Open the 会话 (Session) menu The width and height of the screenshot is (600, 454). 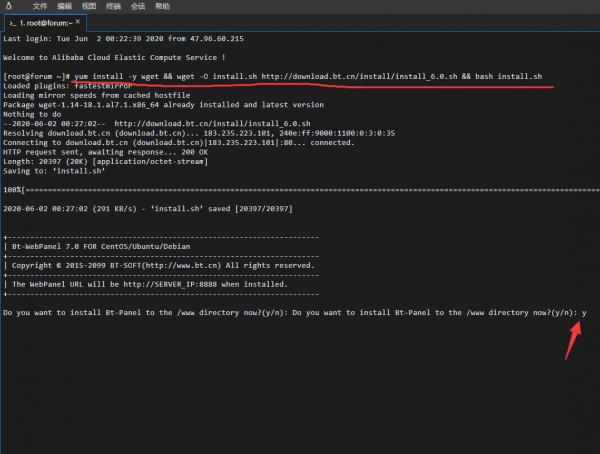click(x=138, y=6)
